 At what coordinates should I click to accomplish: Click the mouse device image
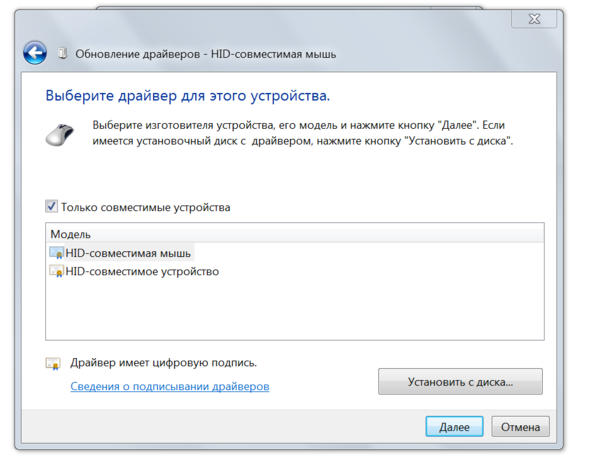[60, 134]
